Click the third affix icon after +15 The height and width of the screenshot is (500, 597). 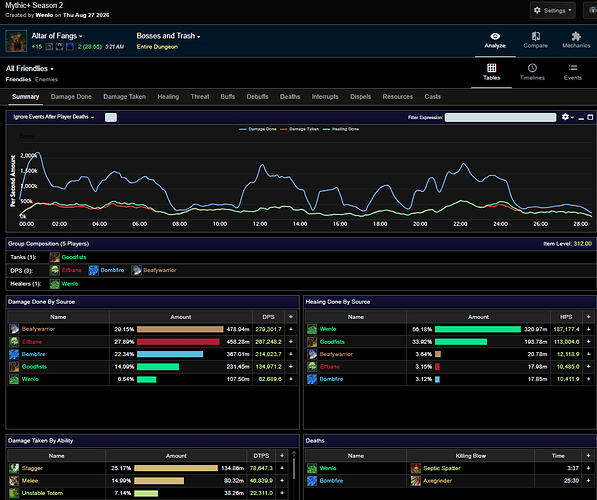(70, 47)
